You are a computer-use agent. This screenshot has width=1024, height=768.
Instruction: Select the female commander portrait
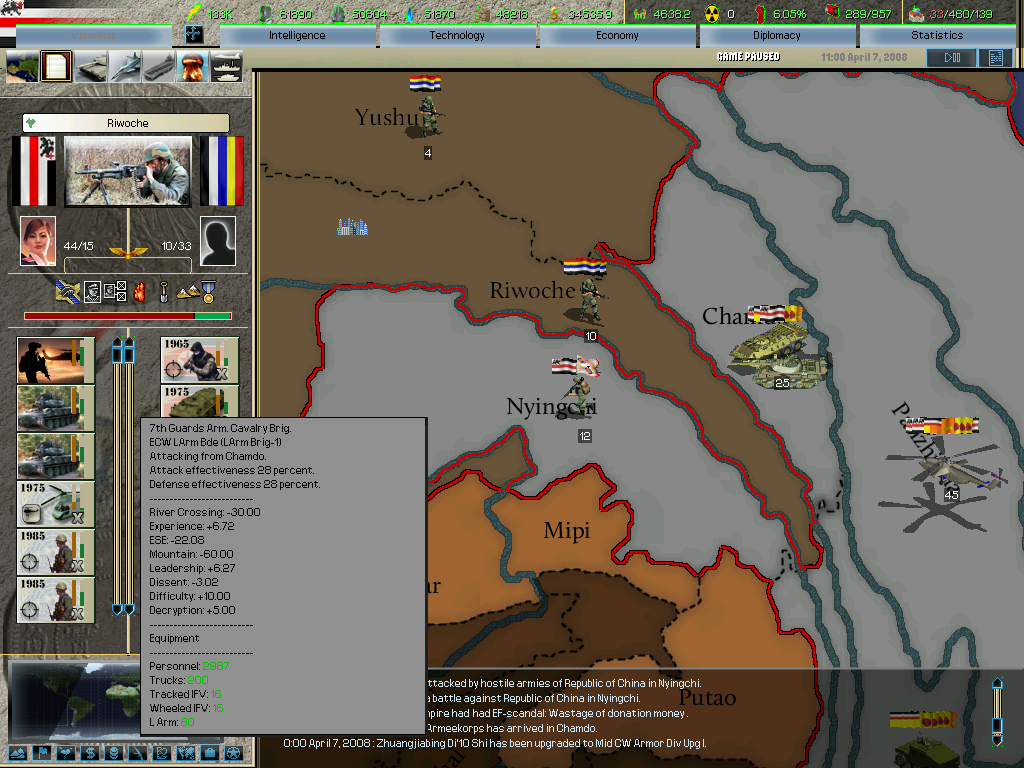38,241
